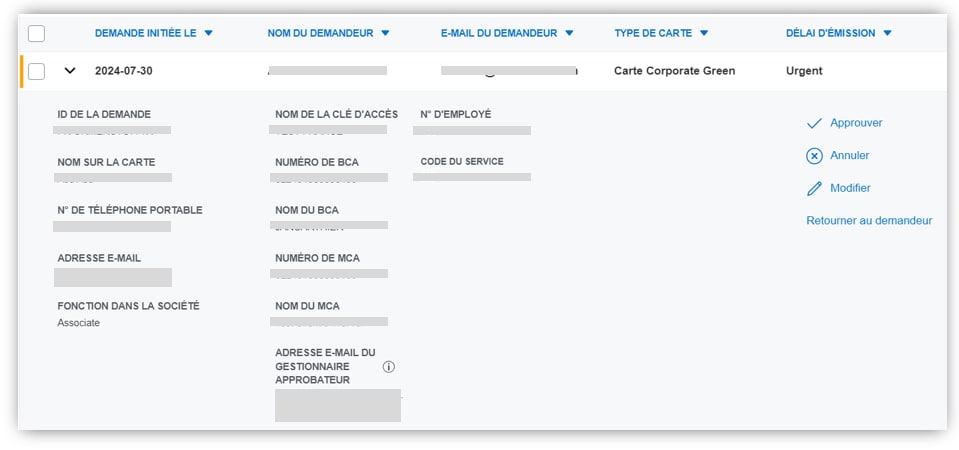
Task: Click the Approuver link text
Action: [x=856, y=123]
